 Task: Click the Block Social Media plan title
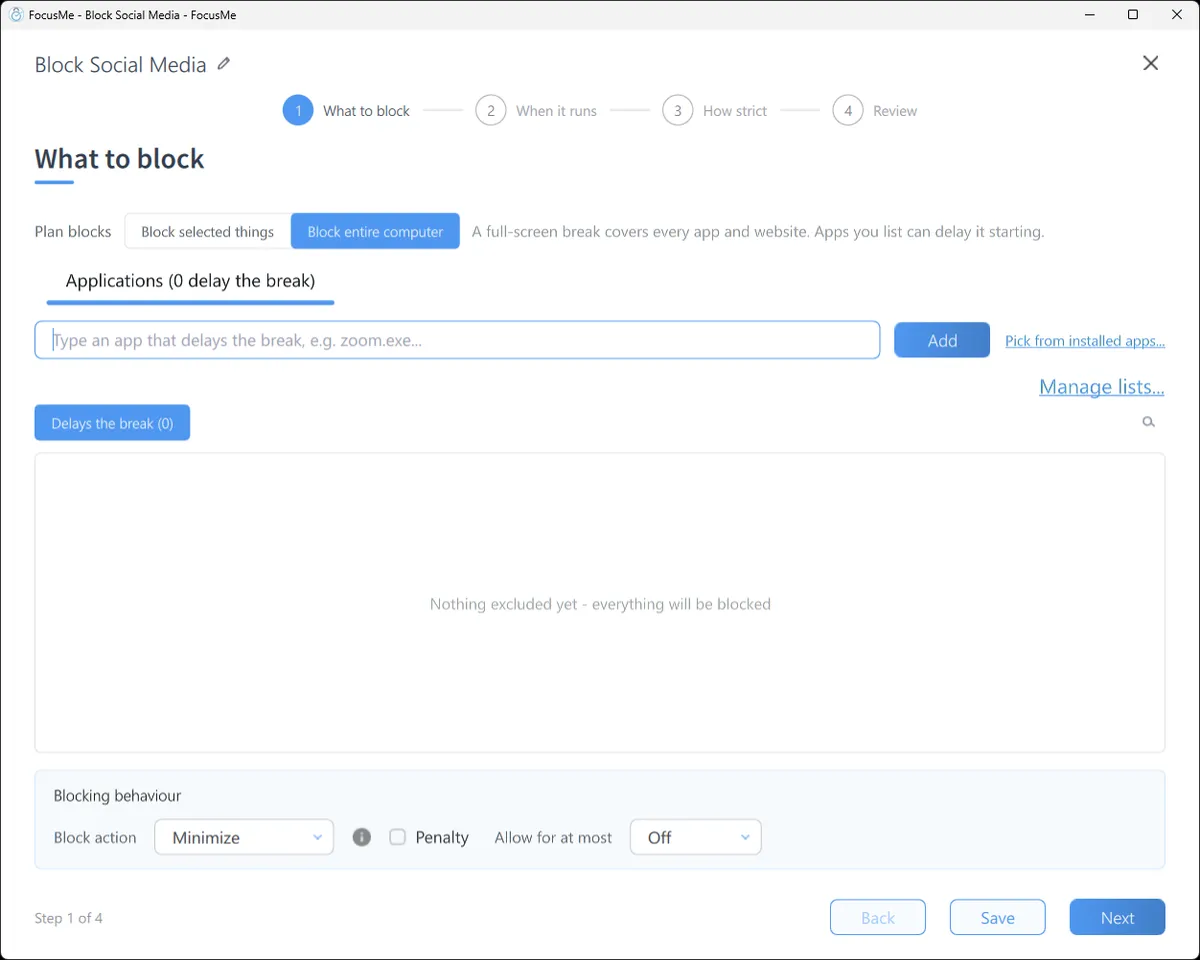tap(120, 65)
